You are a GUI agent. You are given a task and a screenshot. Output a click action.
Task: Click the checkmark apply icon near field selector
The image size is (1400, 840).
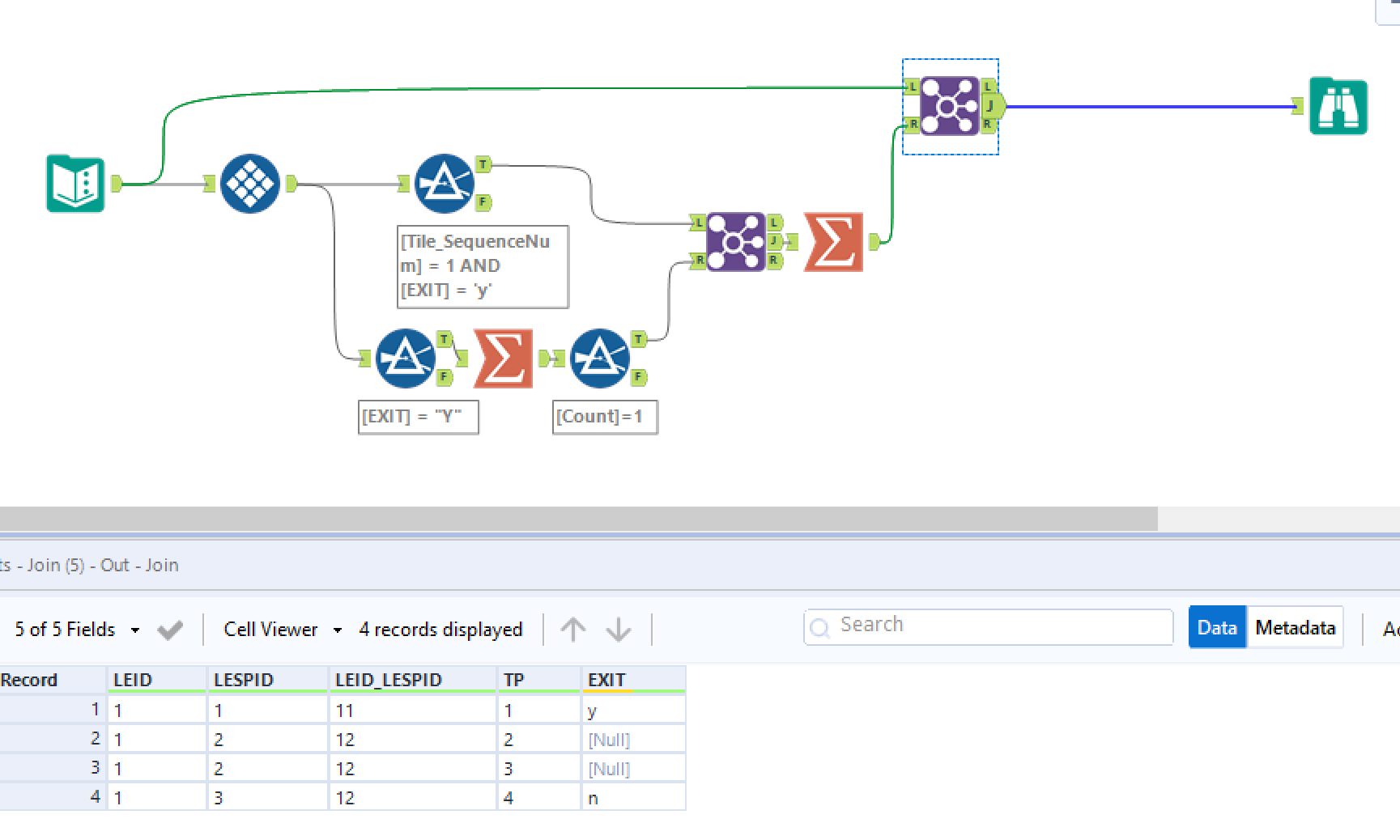170,629
